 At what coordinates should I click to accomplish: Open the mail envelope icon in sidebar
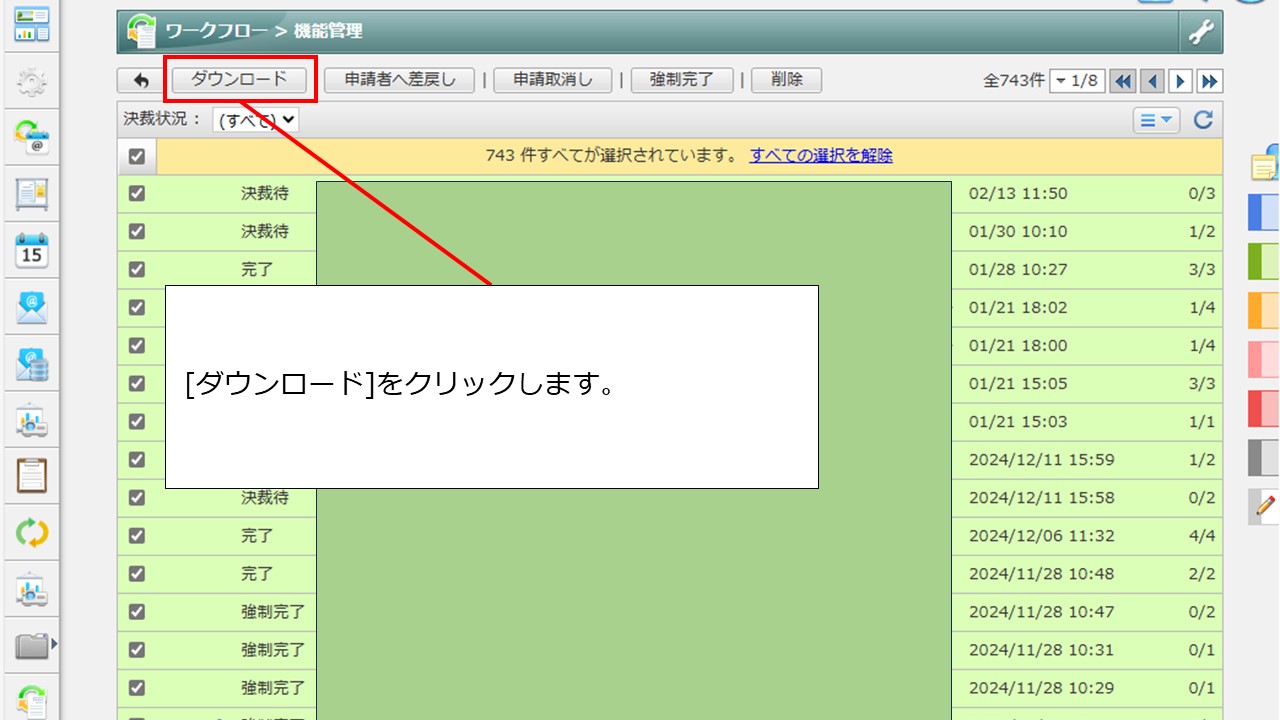32,306
